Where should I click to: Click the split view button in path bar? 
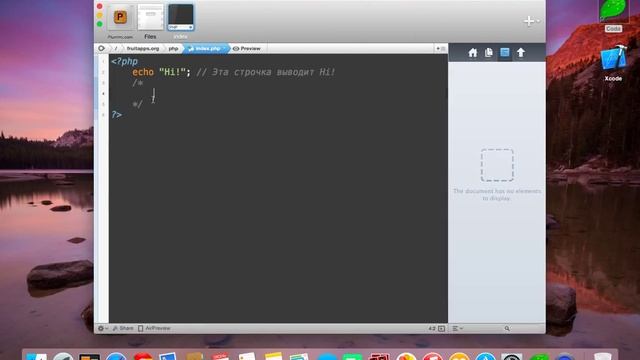point(441,48)
